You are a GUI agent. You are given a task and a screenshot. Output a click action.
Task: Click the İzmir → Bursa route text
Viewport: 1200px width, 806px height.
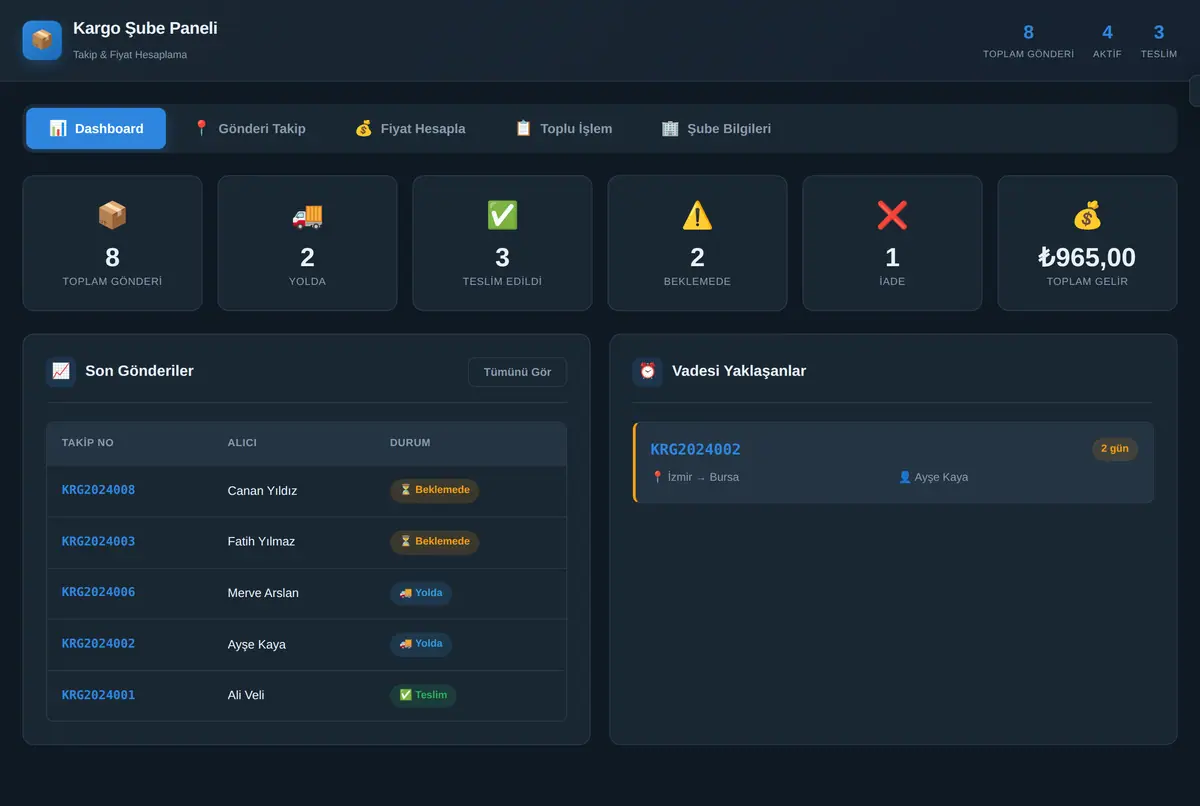click(703, 477)
